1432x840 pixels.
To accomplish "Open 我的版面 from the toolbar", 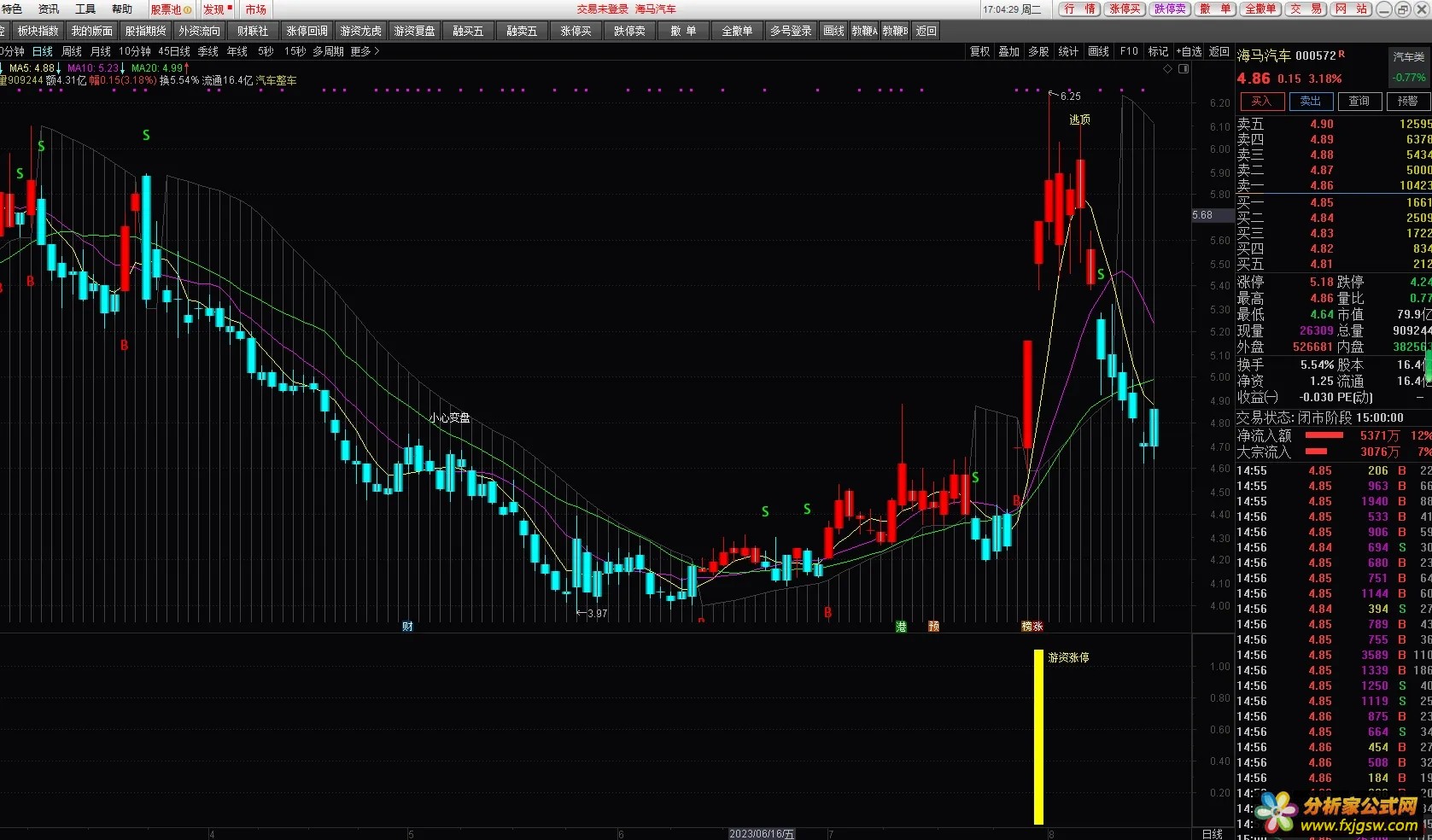I will click(x=91, y=31).
